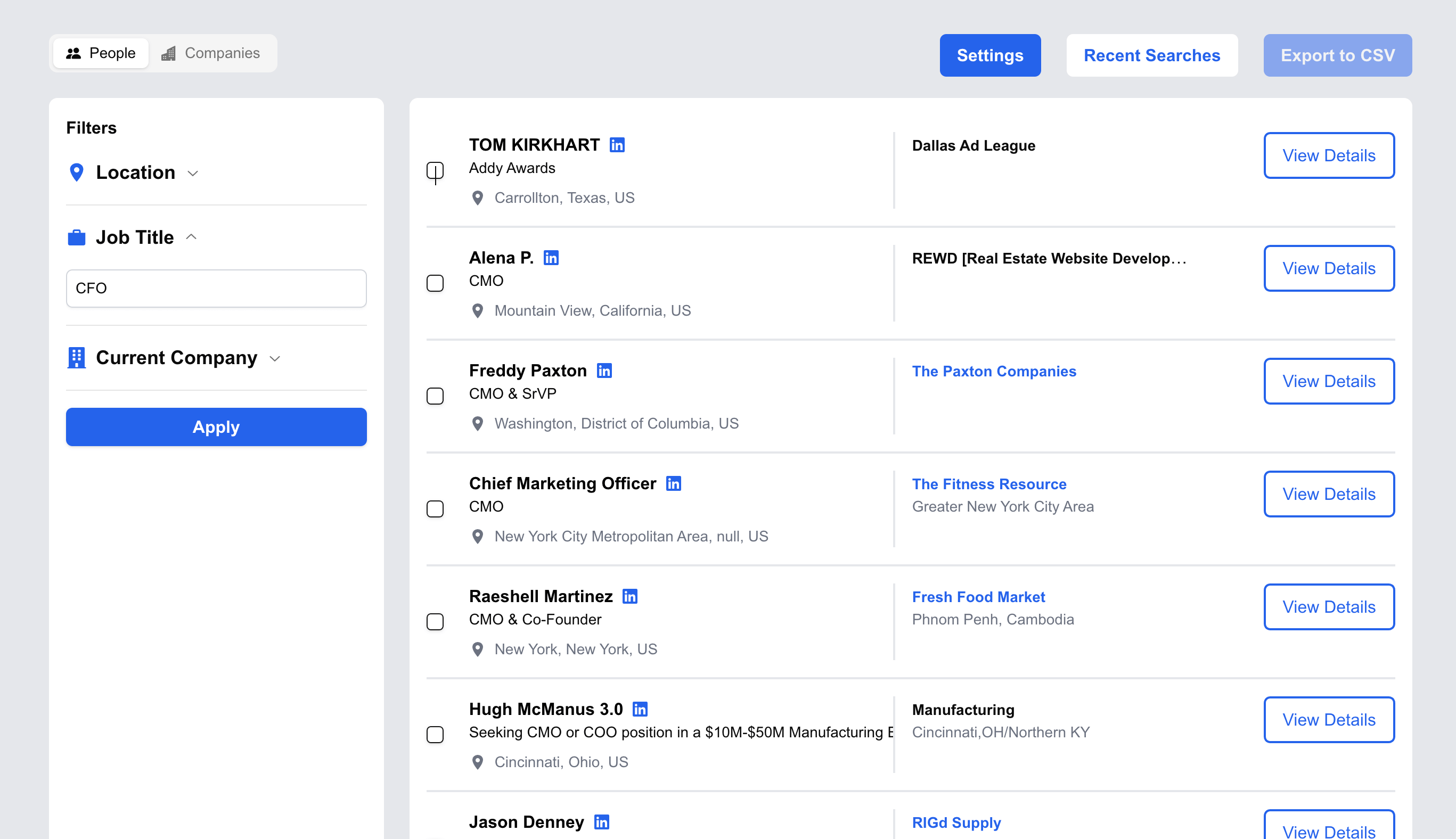This screenshot has width=1456, height=839.
Task: Click location pin next to Washington, District of Columbia
Action: [477, 424]
